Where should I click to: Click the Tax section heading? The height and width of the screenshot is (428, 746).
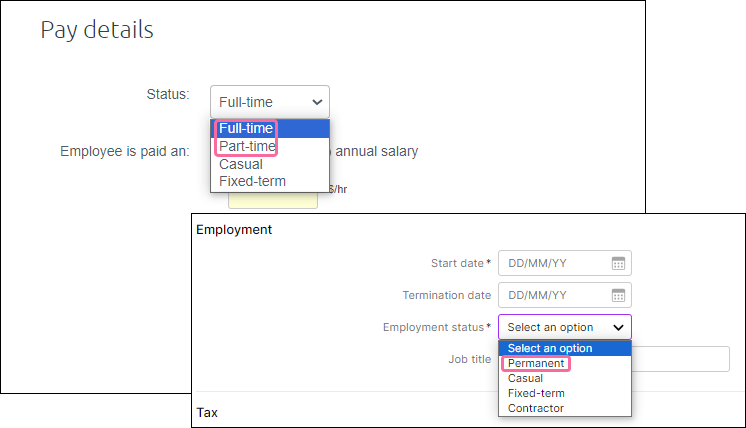coord(207,412)
